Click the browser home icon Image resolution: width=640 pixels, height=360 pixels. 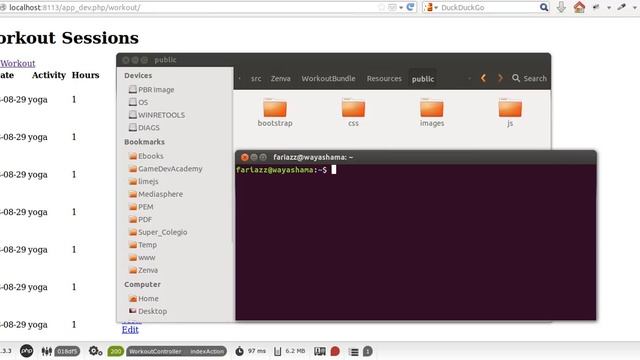tap(579, 7)
